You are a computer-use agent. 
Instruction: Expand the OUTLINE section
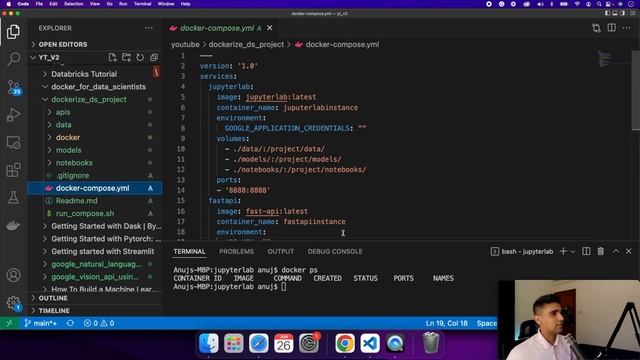click(95, 298)
